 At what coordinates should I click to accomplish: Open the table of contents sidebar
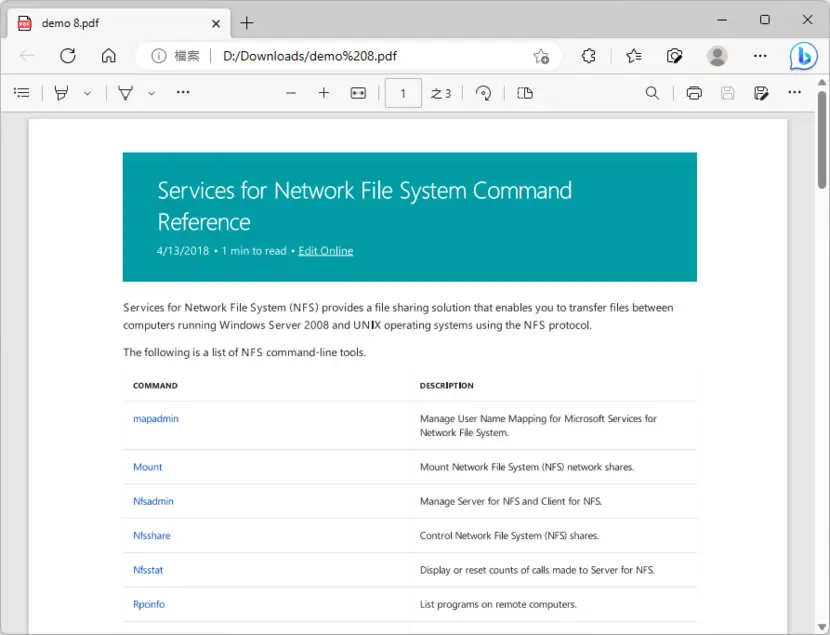(x=22, y=93)
